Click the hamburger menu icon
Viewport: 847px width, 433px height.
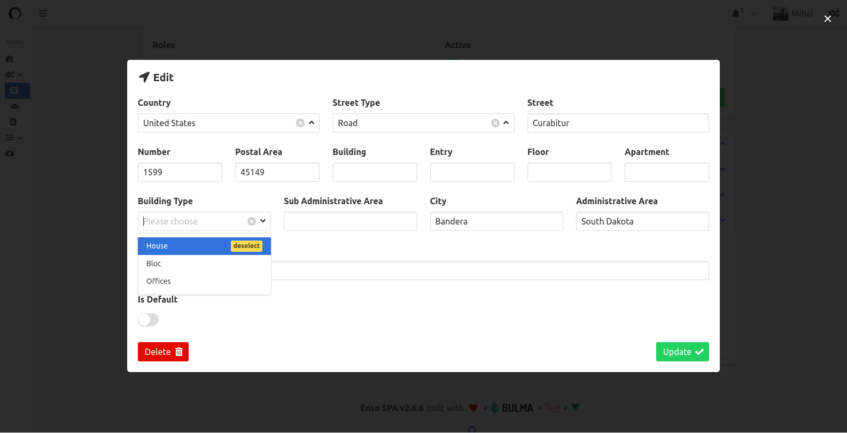coord(43,13)
